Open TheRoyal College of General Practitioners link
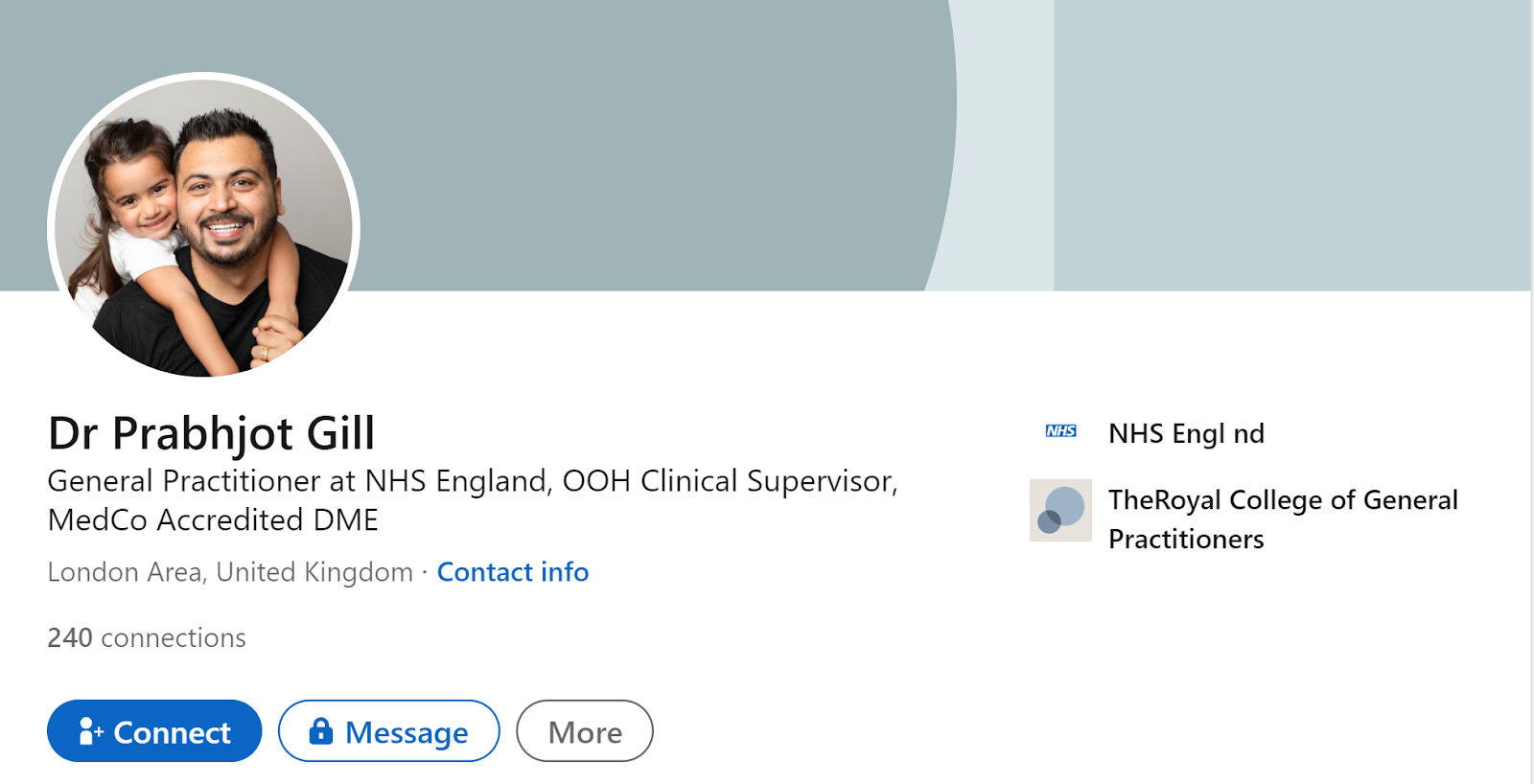Viewport: 1534px width, 784px height. (1283, 500)
